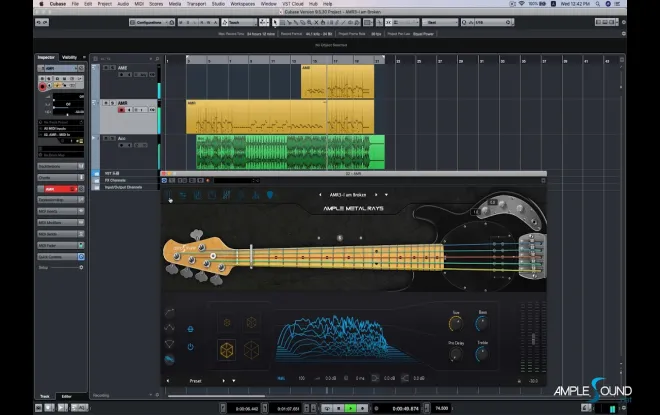The width and height of the screenshot is (660, 415).
Task: Click the undo history arrows button
Action: (42, 22)
